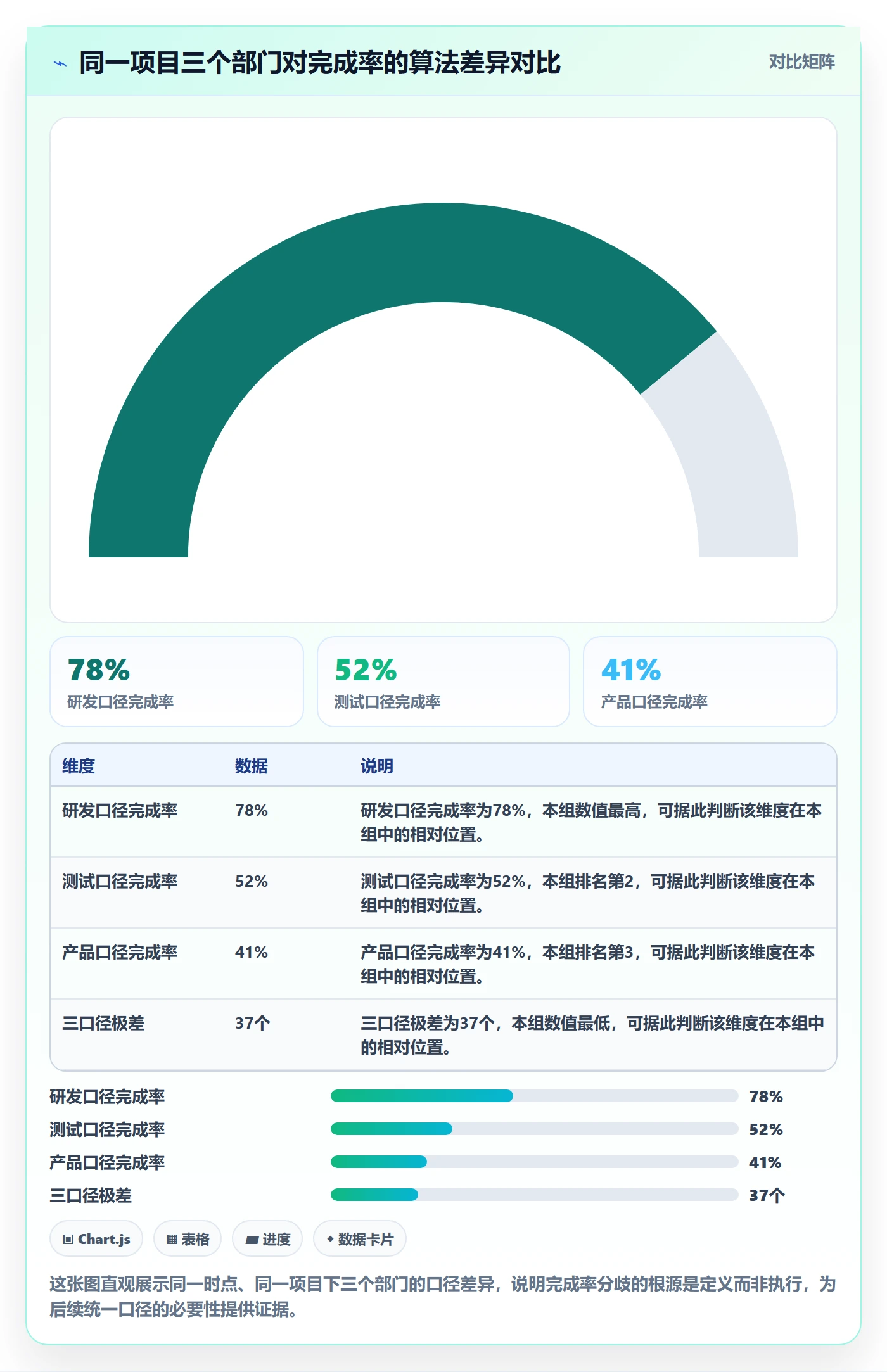Click the 78% table data cell
Screen dimensions: 887x1372
tap(252, 810)
